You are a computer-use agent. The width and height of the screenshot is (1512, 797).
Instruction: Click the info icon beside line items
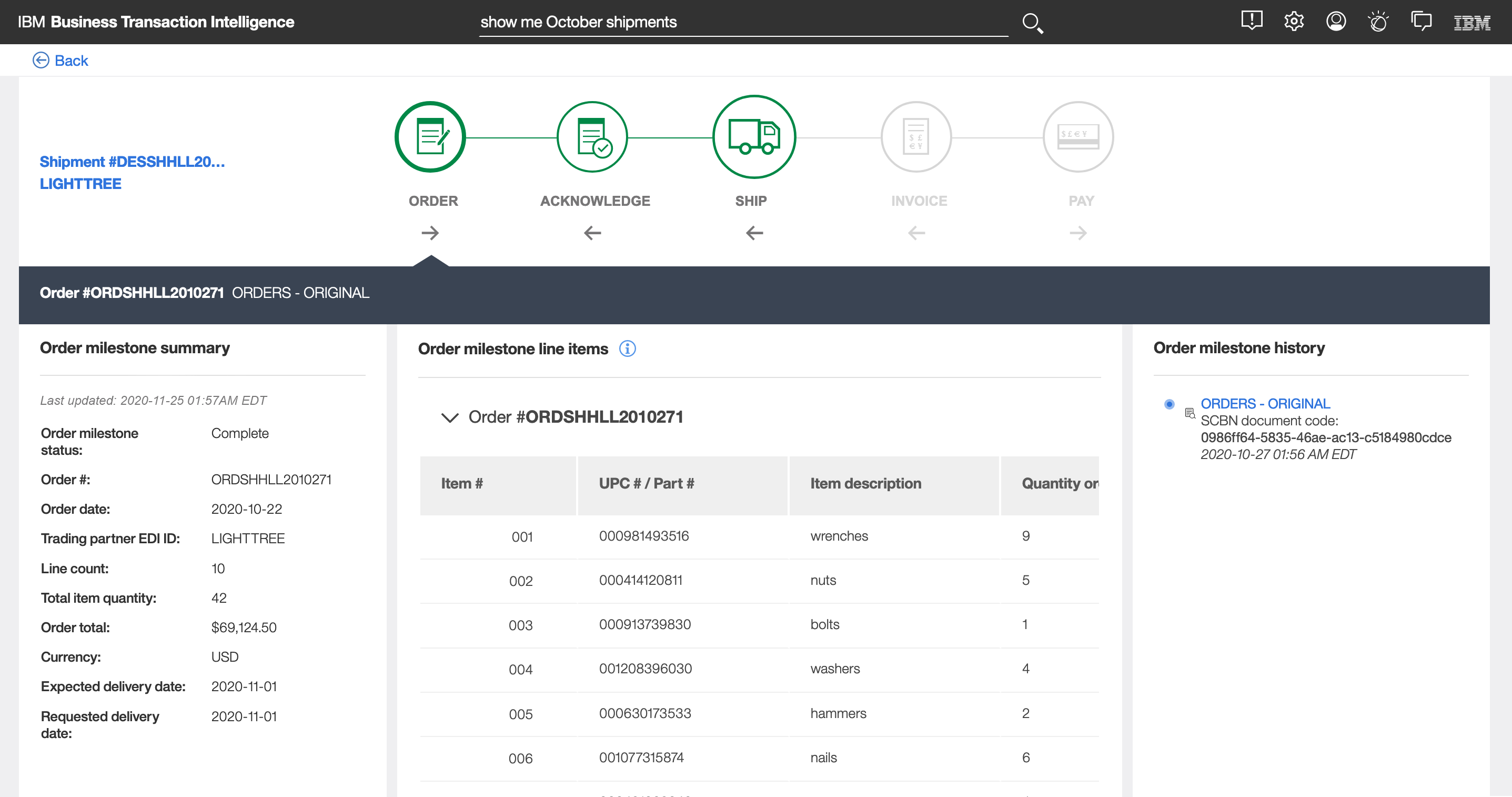click(x=628, y=349)
